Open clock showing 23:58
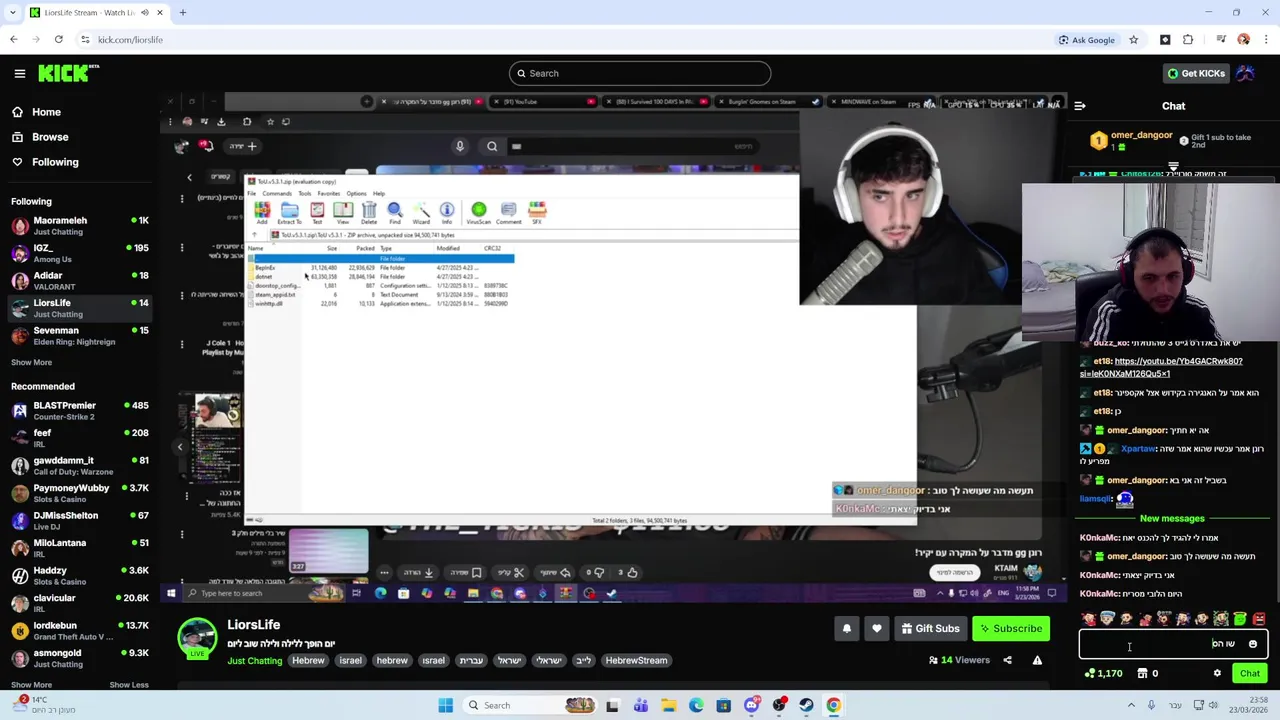 1248,705
